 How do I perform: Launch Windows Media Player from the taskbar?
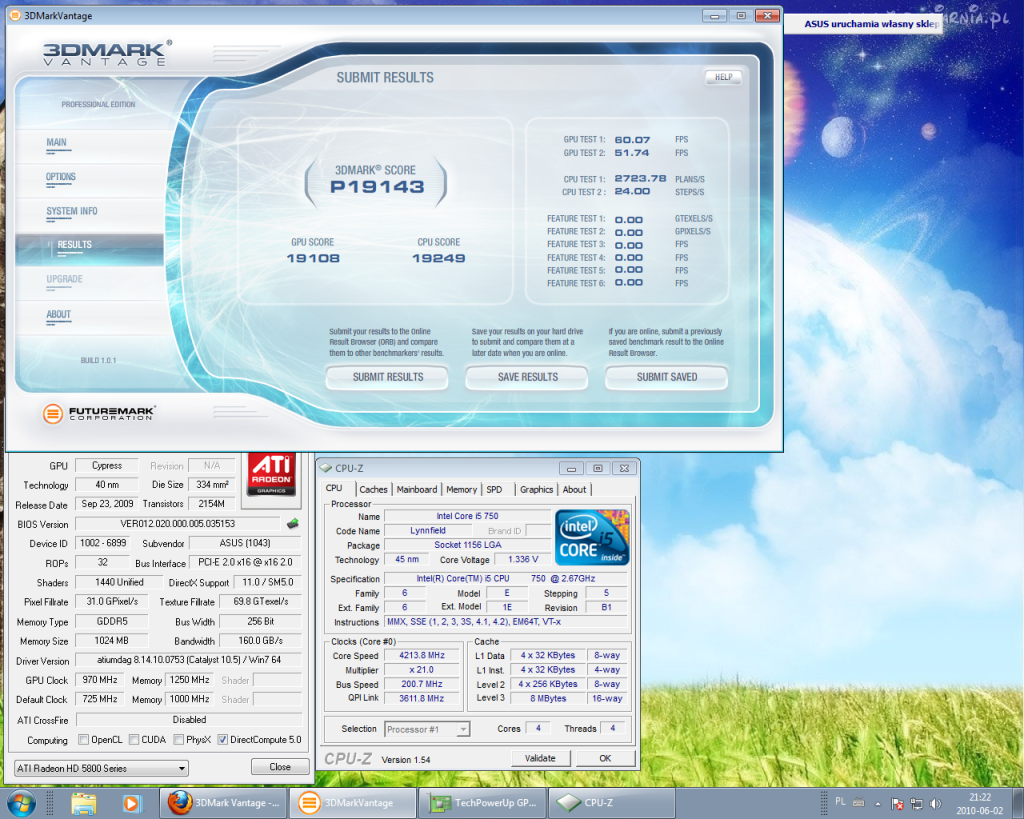click(x=131, y=803)
